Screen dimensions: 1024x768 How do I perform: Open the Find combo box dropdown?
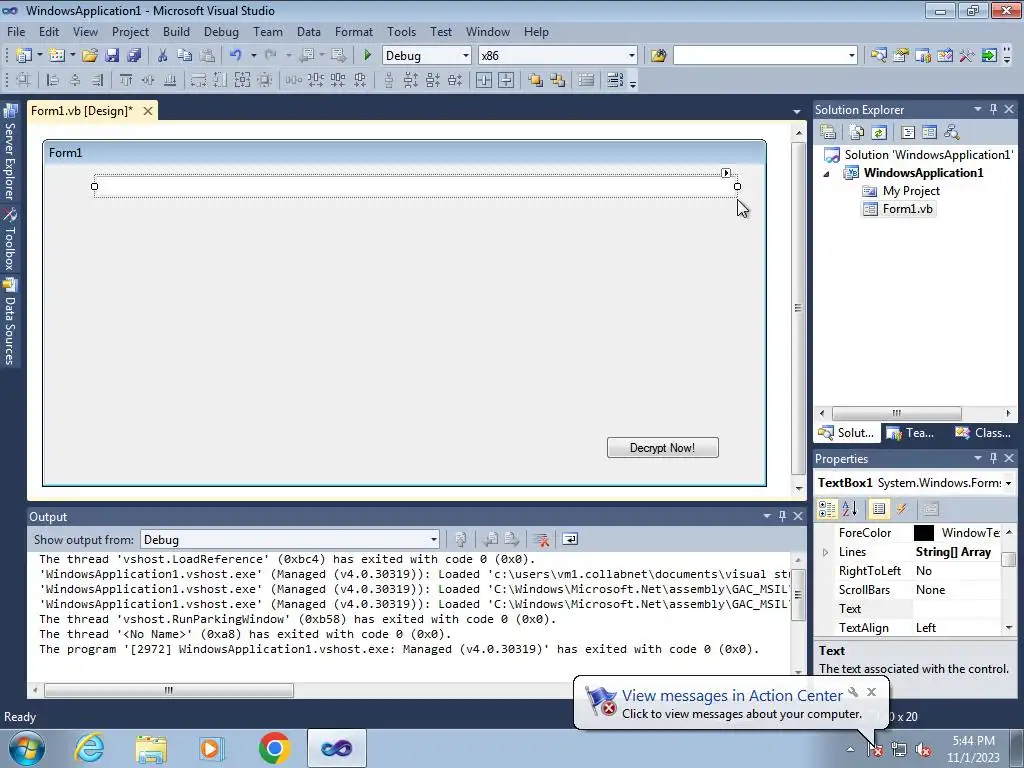[852, 56]
